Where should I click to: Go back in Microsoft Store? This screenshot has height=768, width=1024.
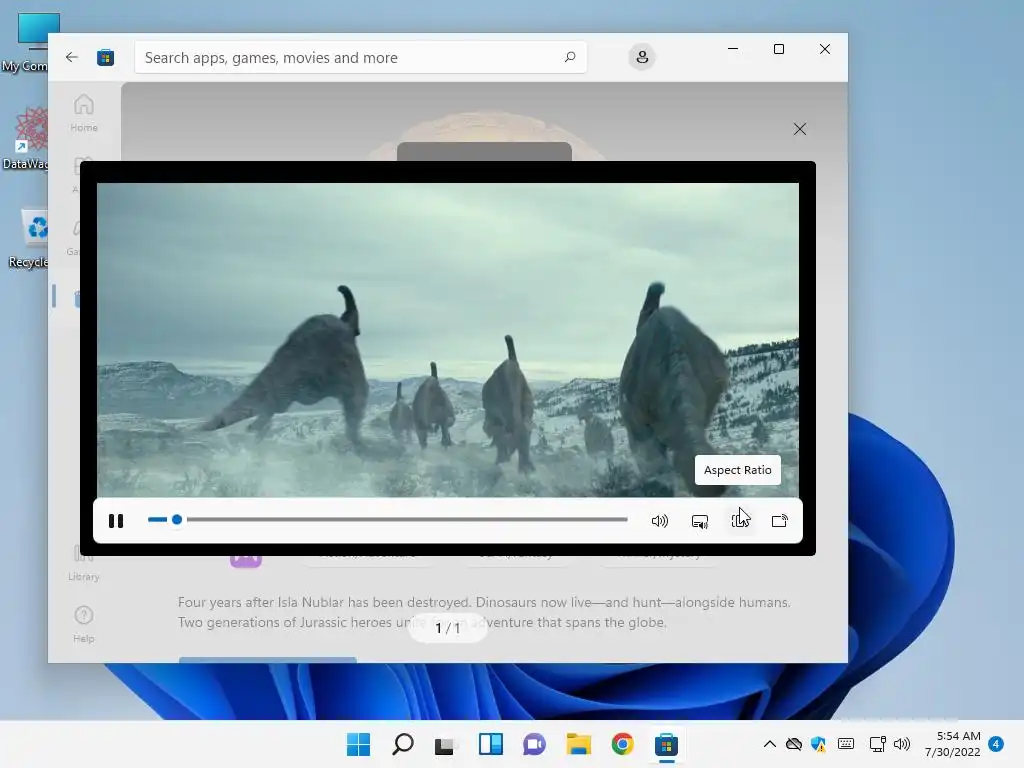[x=72, y=57]
